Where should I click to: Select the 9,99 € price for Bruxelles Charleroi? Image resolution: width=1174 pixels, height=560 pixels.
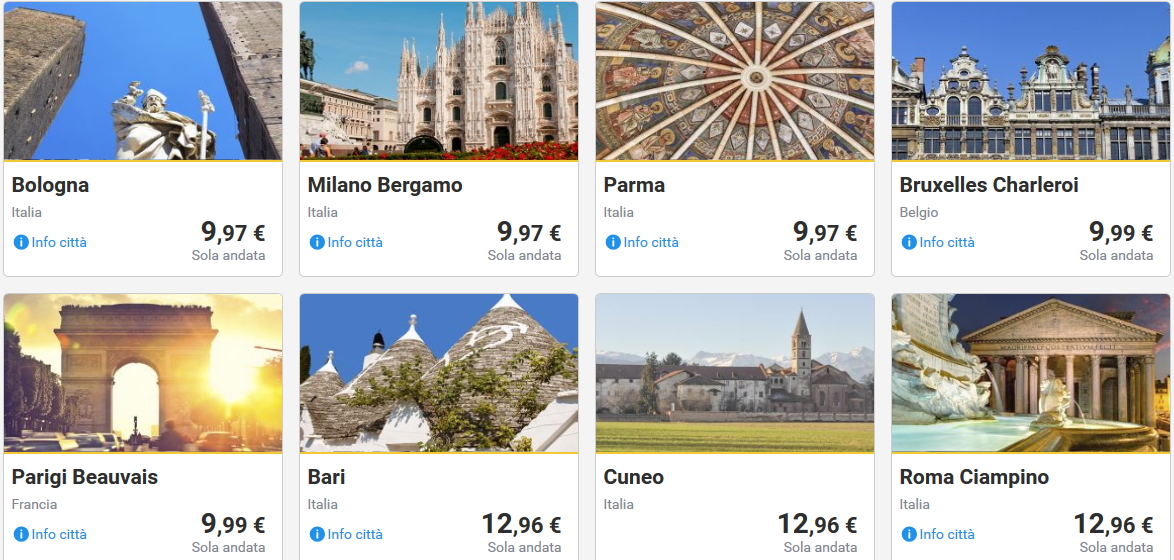pos(1121,233)
